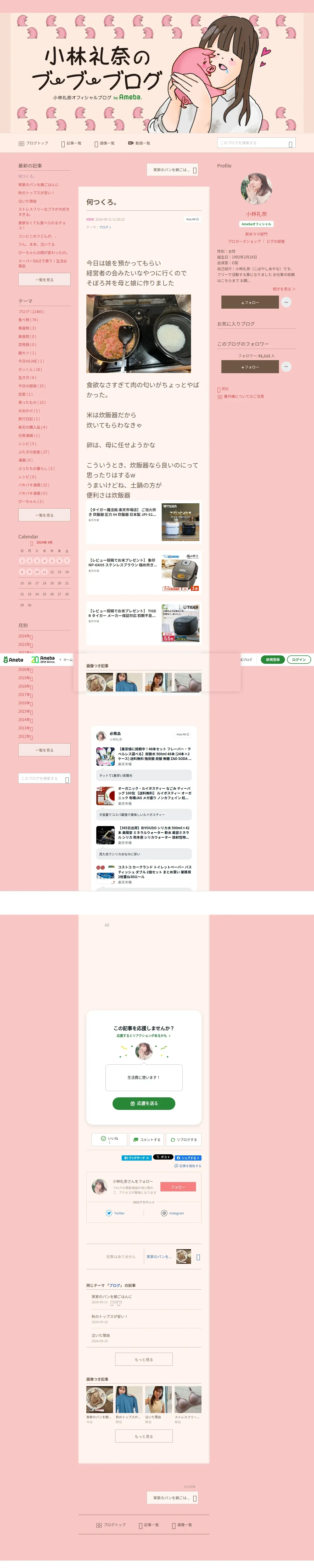Expand the 2016年 monthly archive
The image size is (314, 1568).
(x=26, y=703)
